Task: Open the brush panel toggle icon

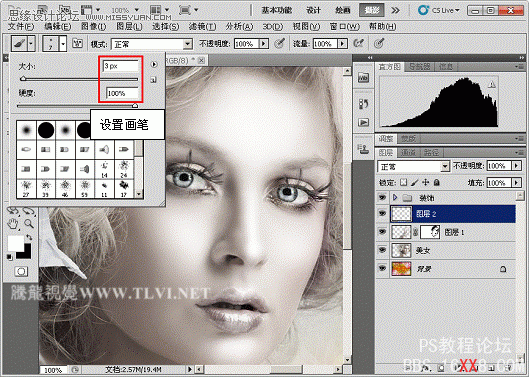Action: coord(78,44)
